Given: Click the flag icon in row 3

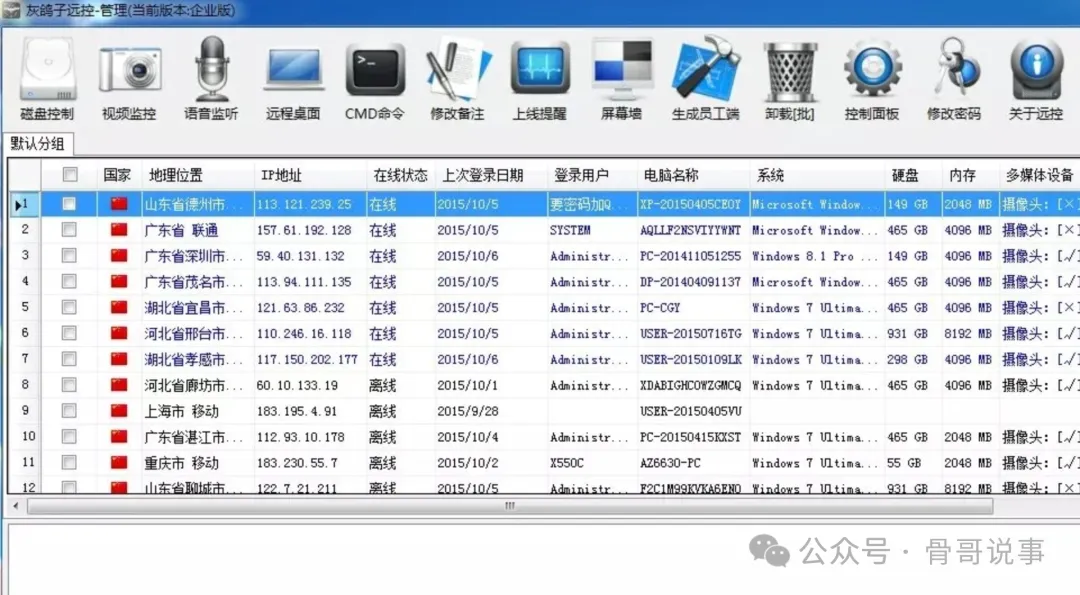Looking at the screenshot, I should click(119, 255).
